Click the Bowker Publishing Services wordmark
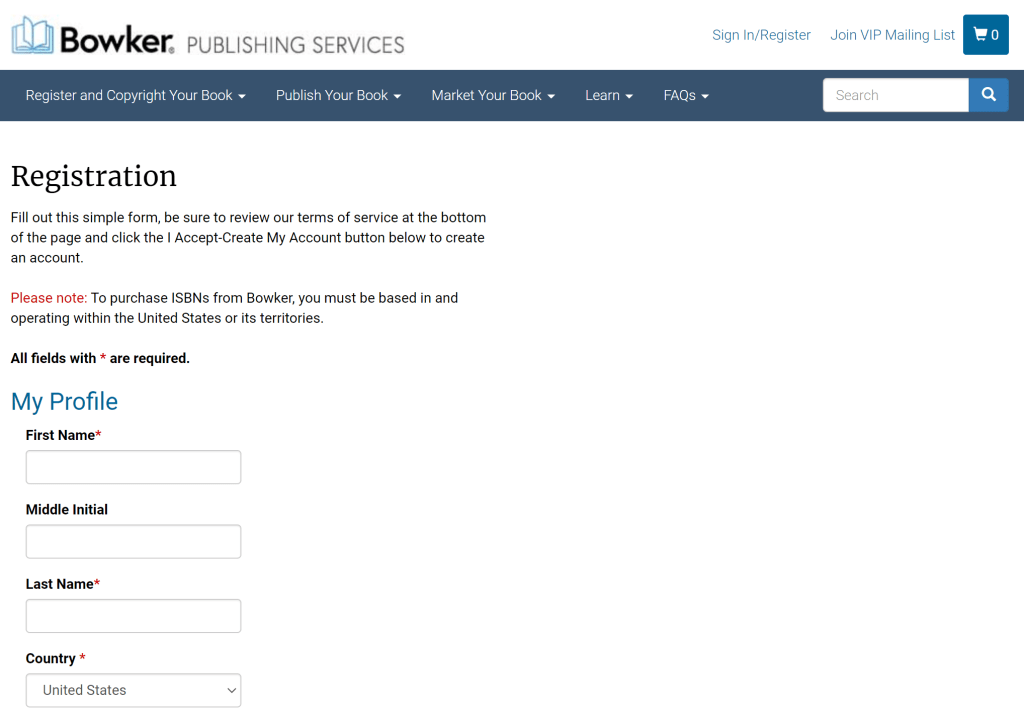This screenshot has width=1024, height=710. [x=232, y=41]
